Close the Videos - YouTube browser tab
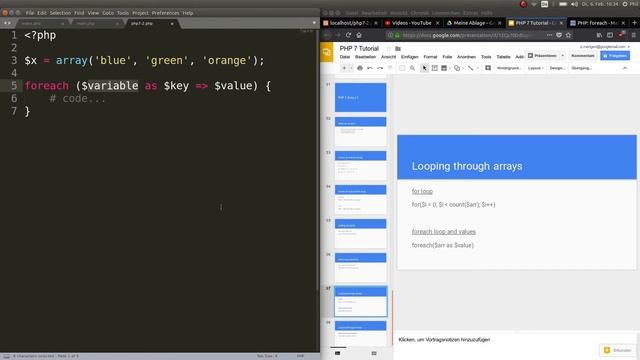640x360 pixels. 438,23
